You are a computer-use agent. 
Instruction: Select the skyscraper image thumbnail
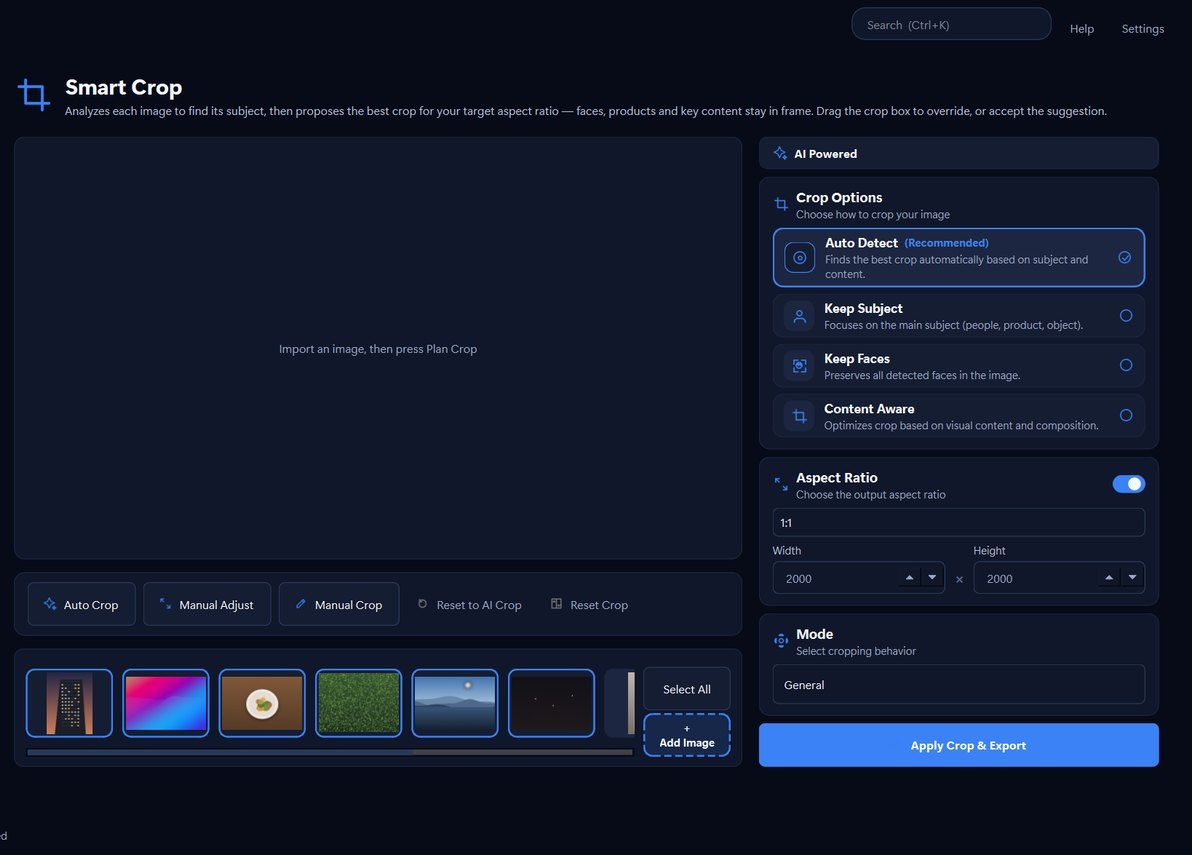click(69, 703)
